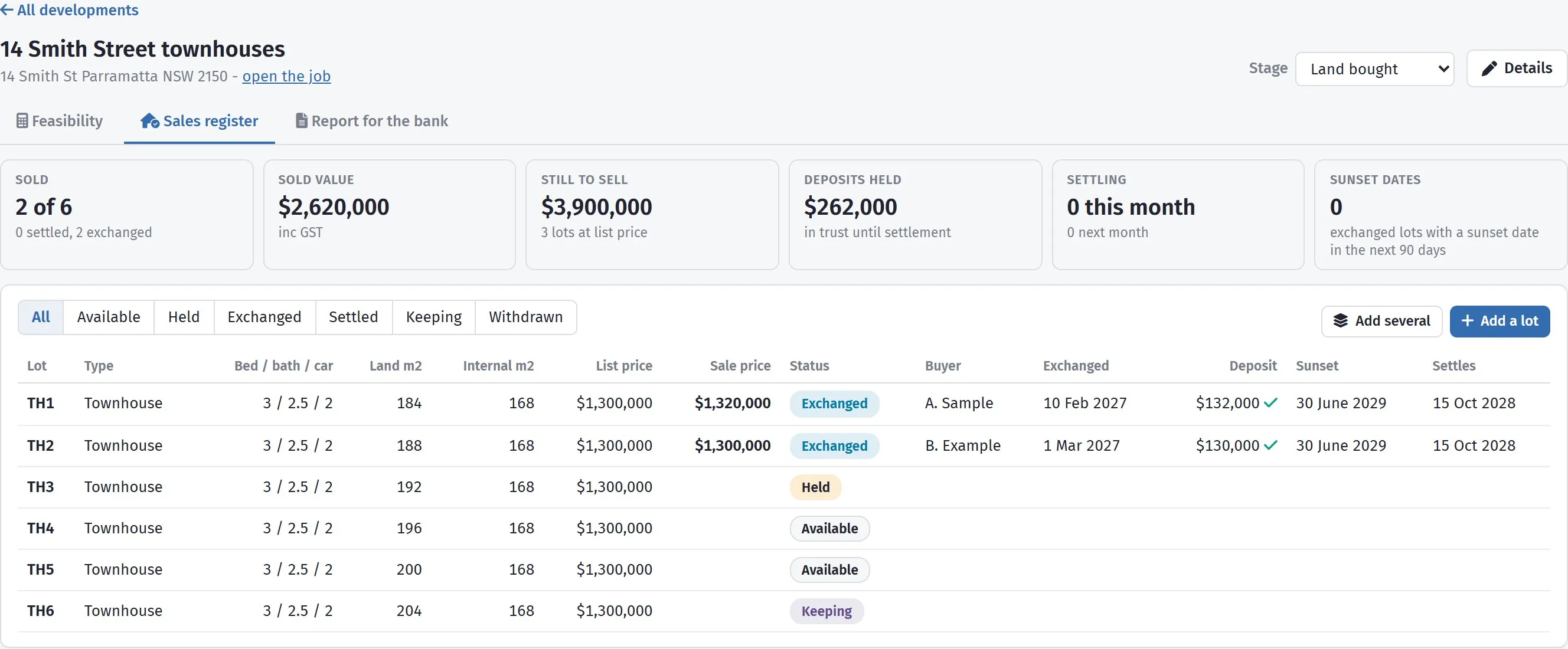Click the Sold value card $2,620,000
Screen dimensions: 1568x649
390,215
